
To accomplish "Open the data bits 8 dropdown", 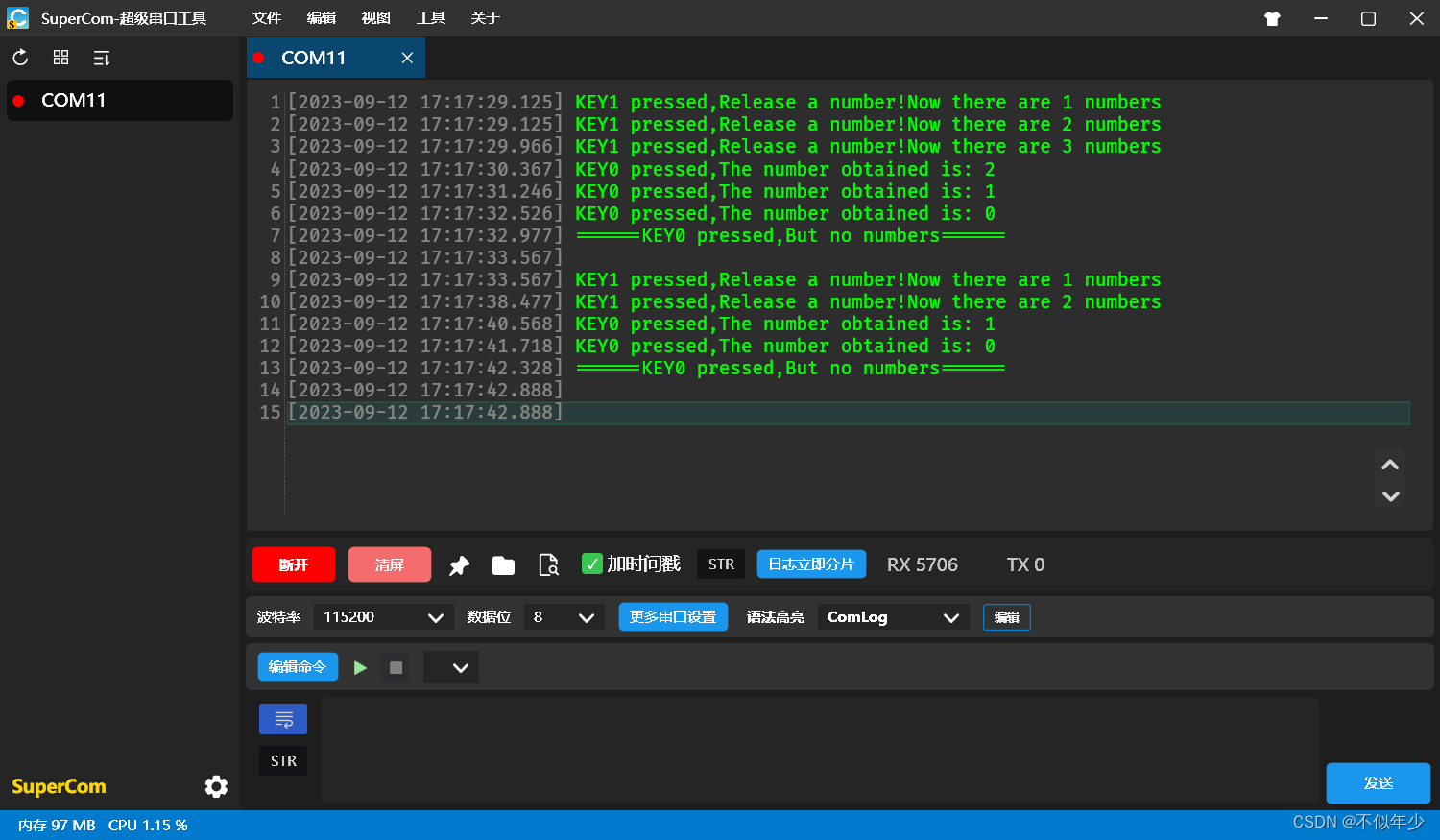I will [564, 617].
